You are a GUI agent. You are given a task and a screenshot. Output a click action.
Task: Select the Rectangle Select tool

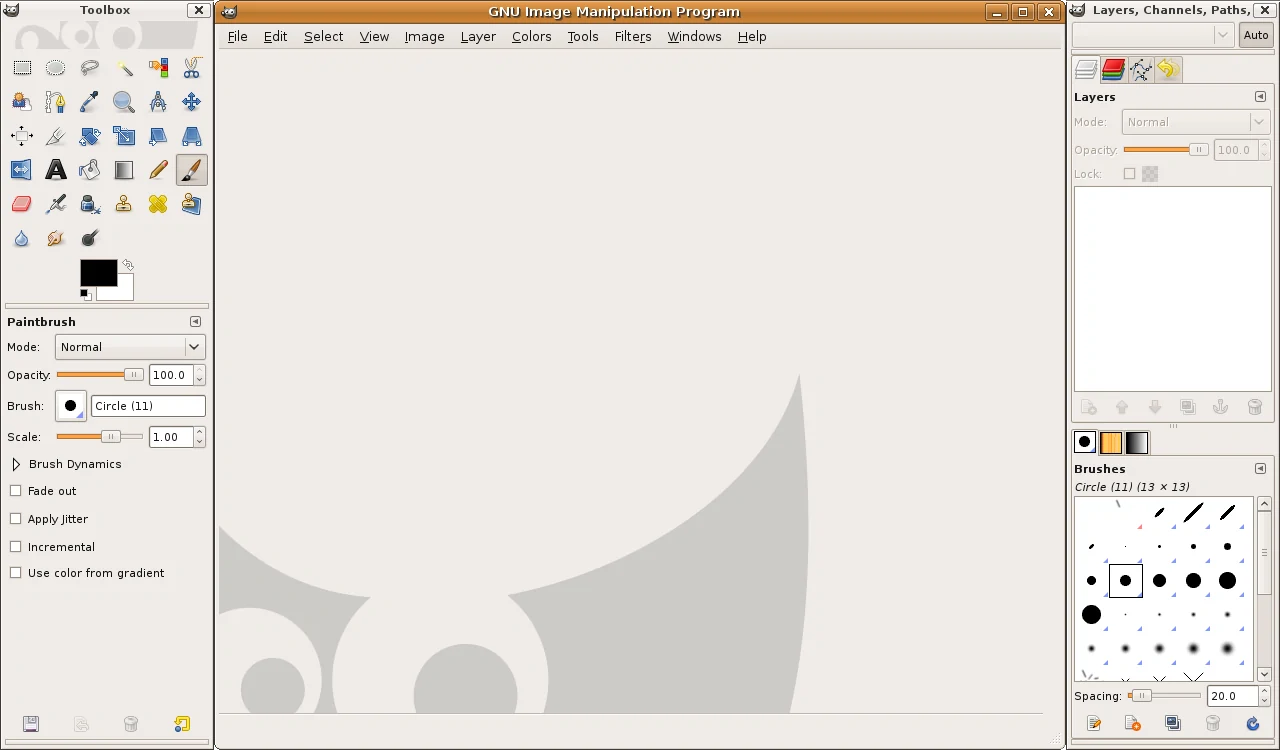[22, 68]
